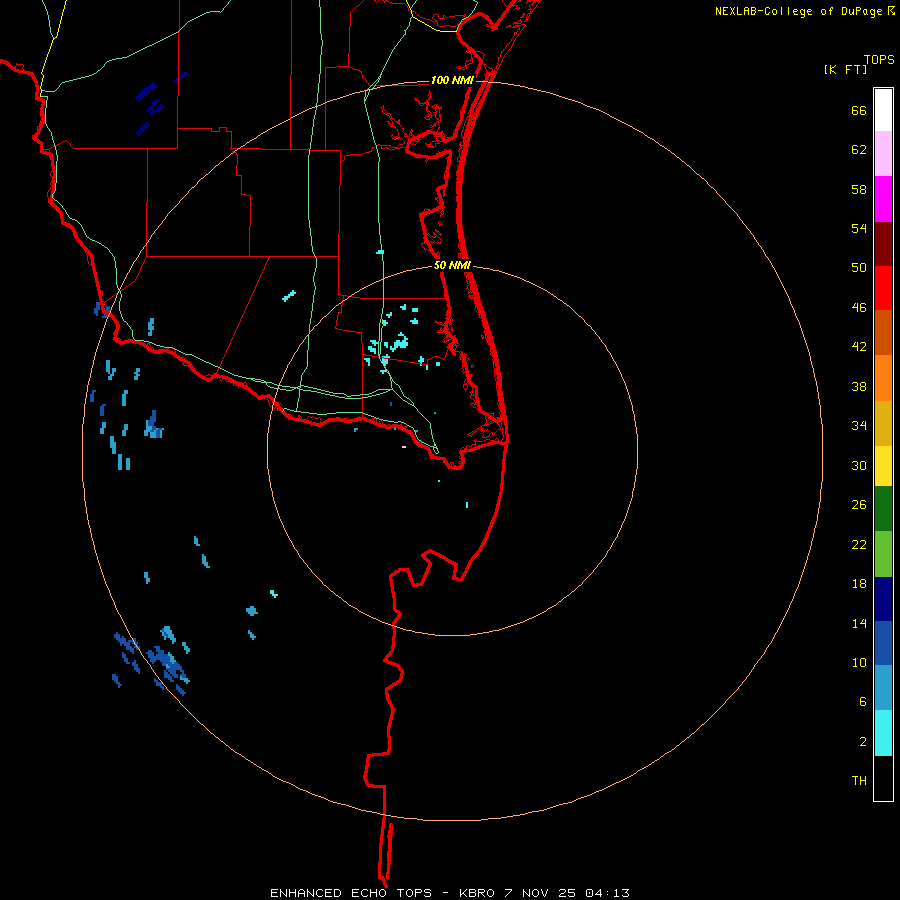
Task: Click the black TH threshold legend box
Action: [x=883, y=778]
